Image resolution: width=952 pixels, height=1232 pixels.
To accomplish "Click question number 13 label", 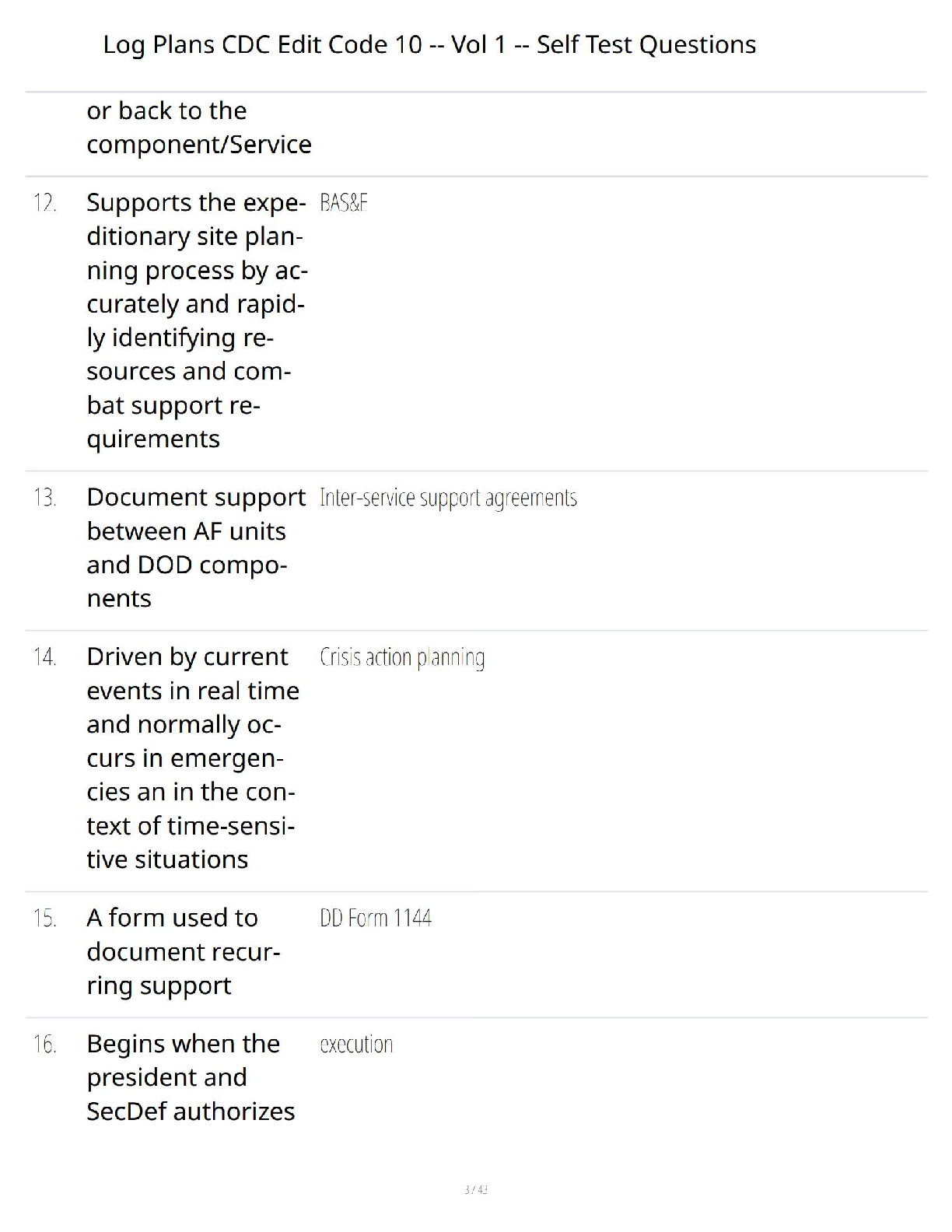I will pyautogui.click(x=44, y=498).
